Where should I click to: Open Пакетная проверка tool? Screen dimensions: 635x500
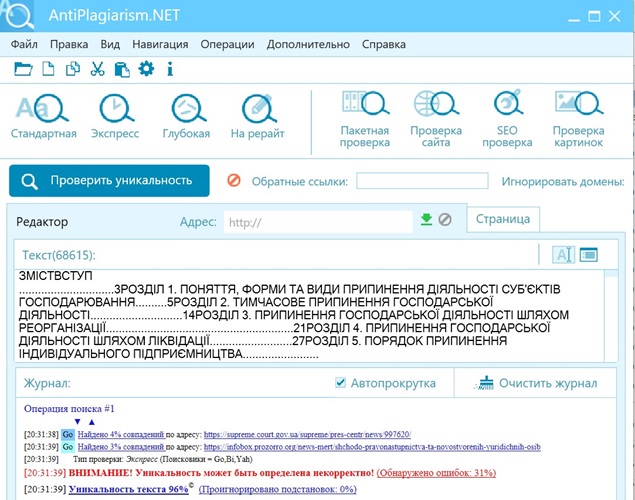point(364,119)
